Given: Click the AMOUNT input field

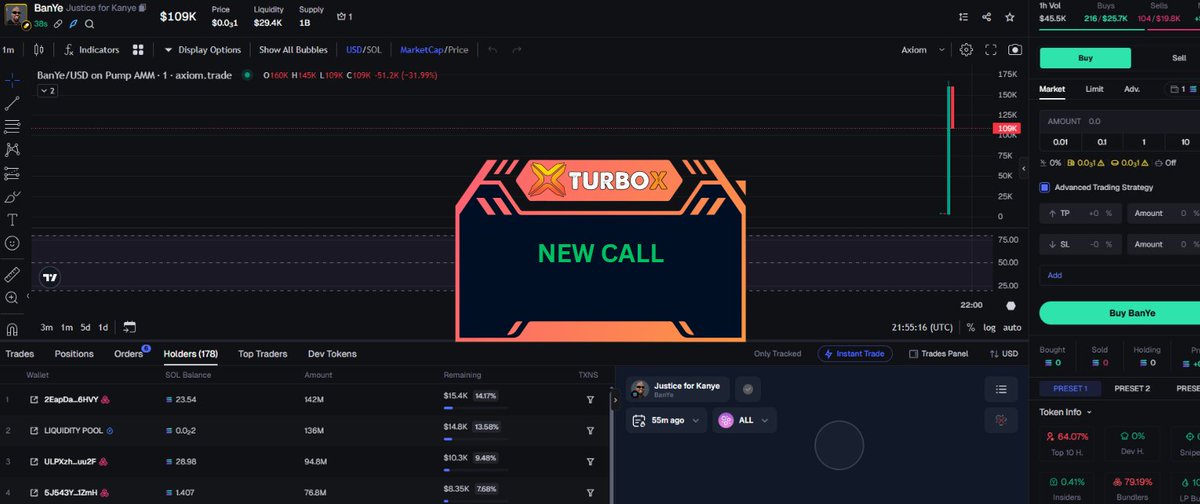Looking at the screenshot, I should coord(1120,120).
